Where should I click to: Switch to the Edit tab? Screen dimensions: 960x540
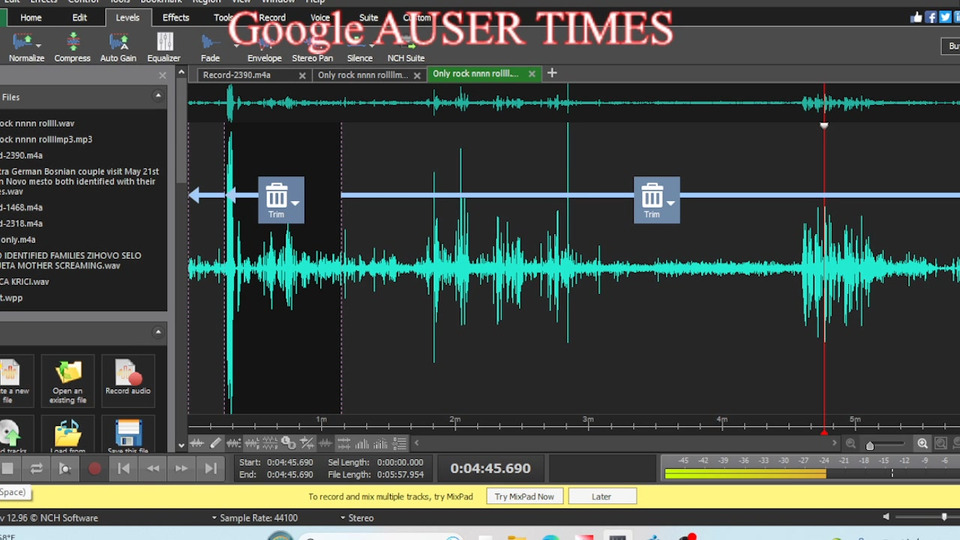(80, 18)
